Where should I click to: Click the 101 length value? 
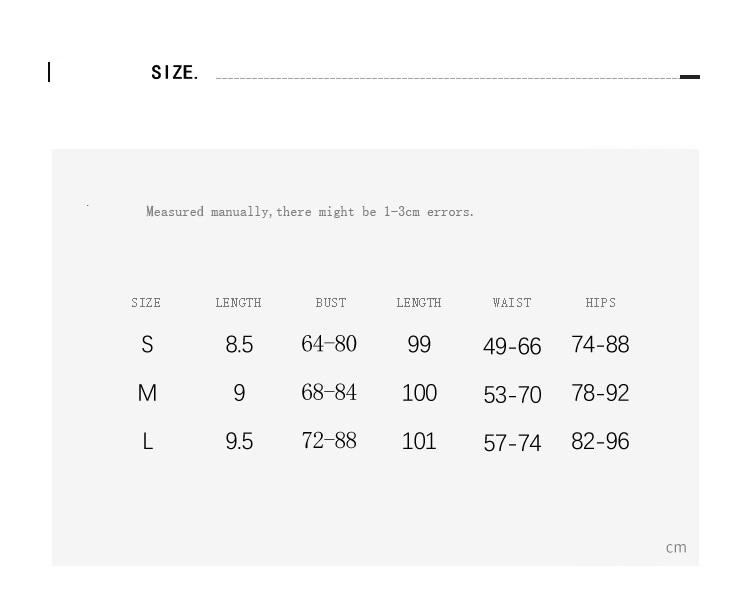(x=419, y=441)
